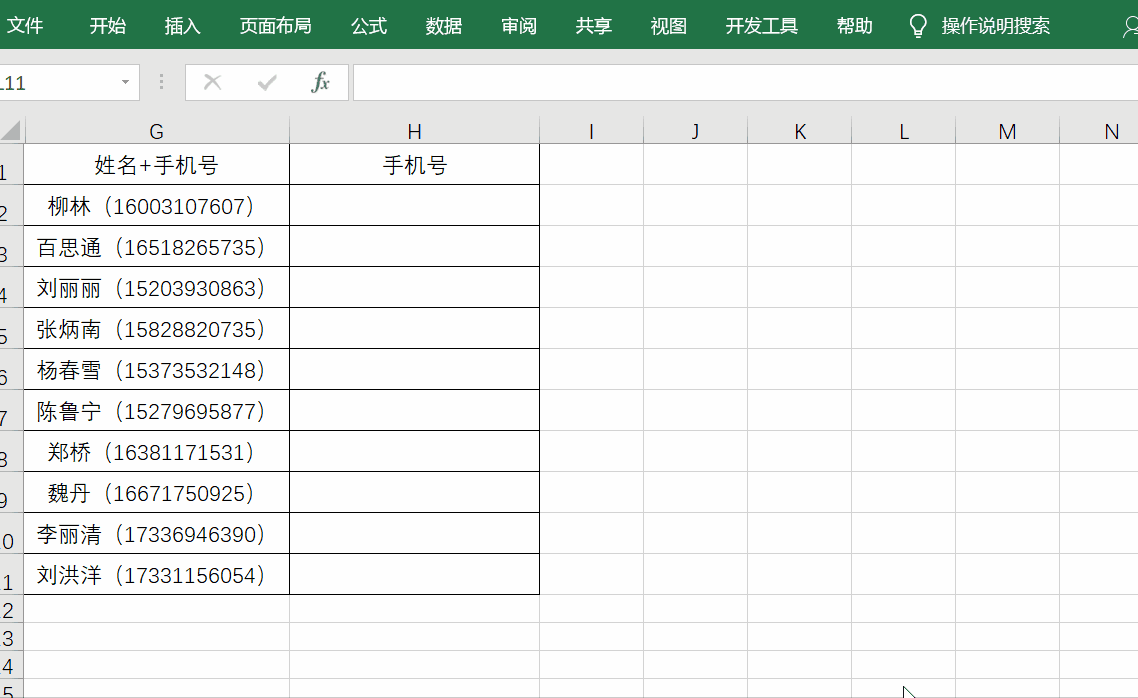Select the 手机号 header cell
The width and height of the screenshot is (1138, 698).
point(414,165)
